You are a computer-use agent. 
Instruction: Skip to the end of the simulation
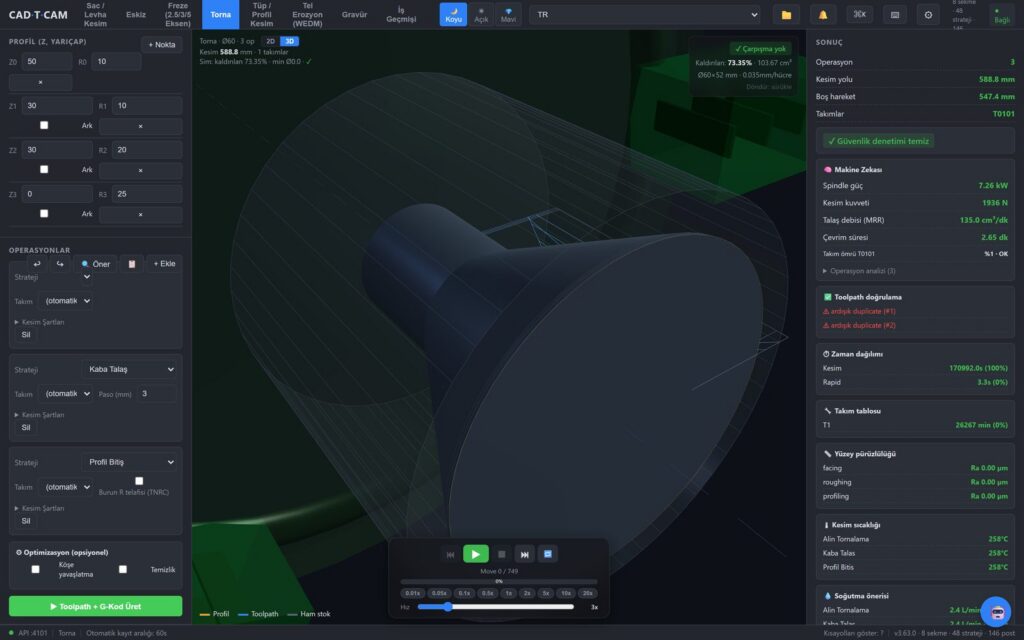(x=524, y=554)
